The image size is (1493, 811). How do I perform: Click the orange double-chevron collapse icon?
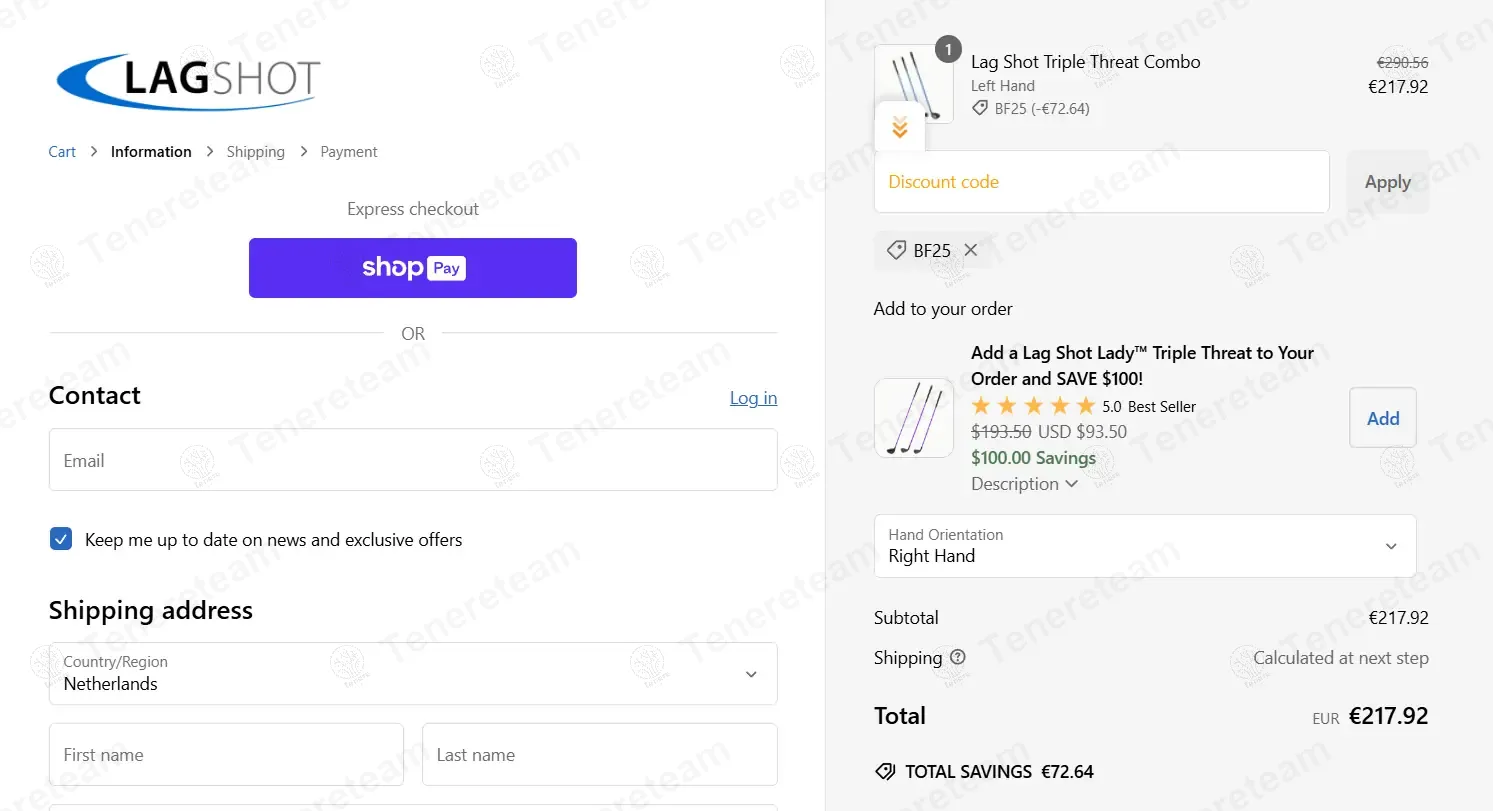[900, 127]
